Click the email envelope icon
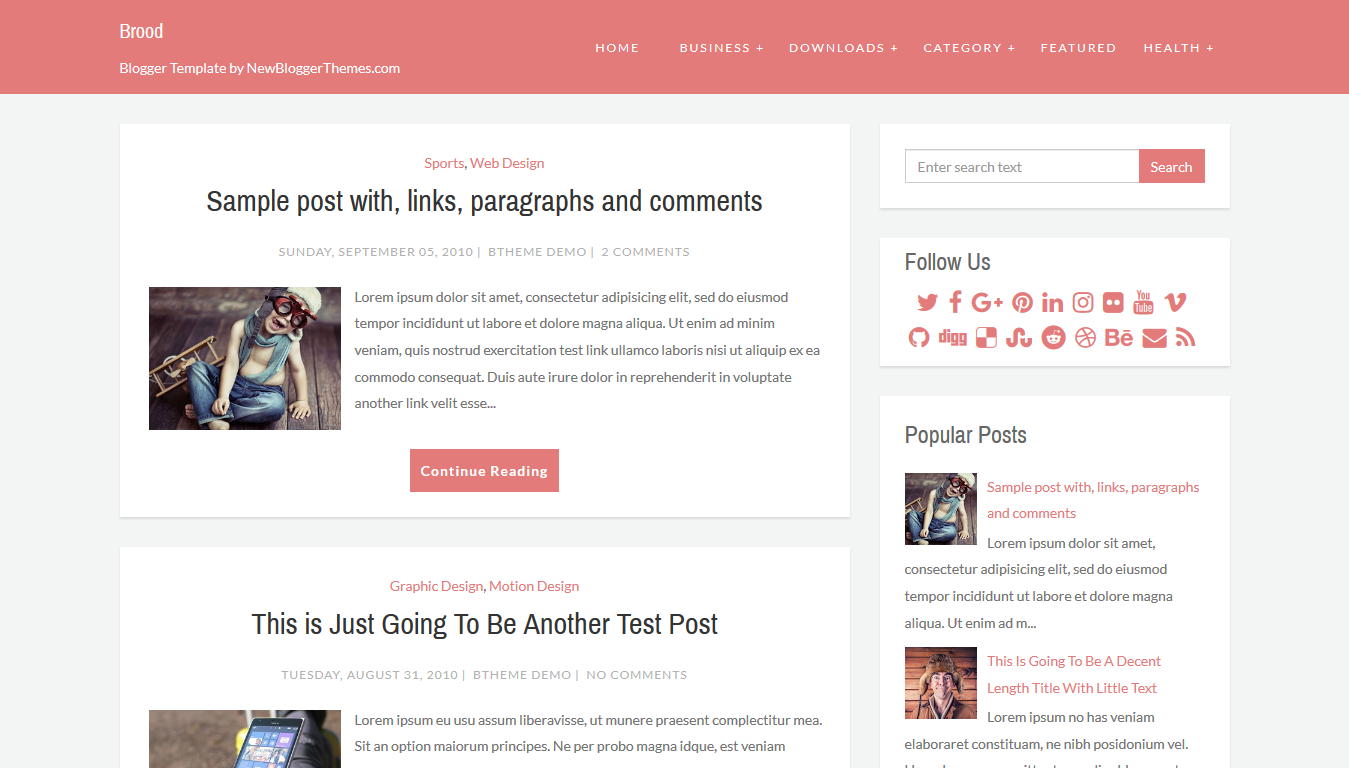 click(x=1154, y=338)
